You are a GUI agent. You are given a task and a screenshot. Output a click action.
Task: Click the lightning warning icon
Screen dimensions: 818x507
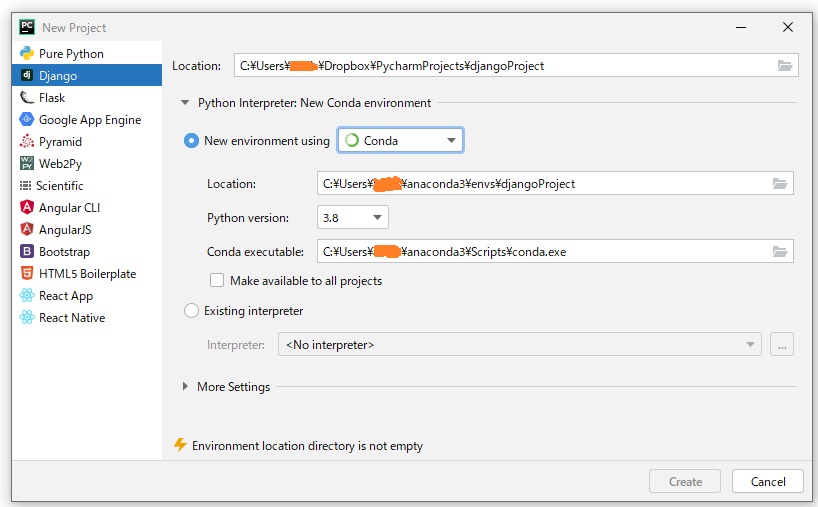pyautogui.click(x=180, y=445)
